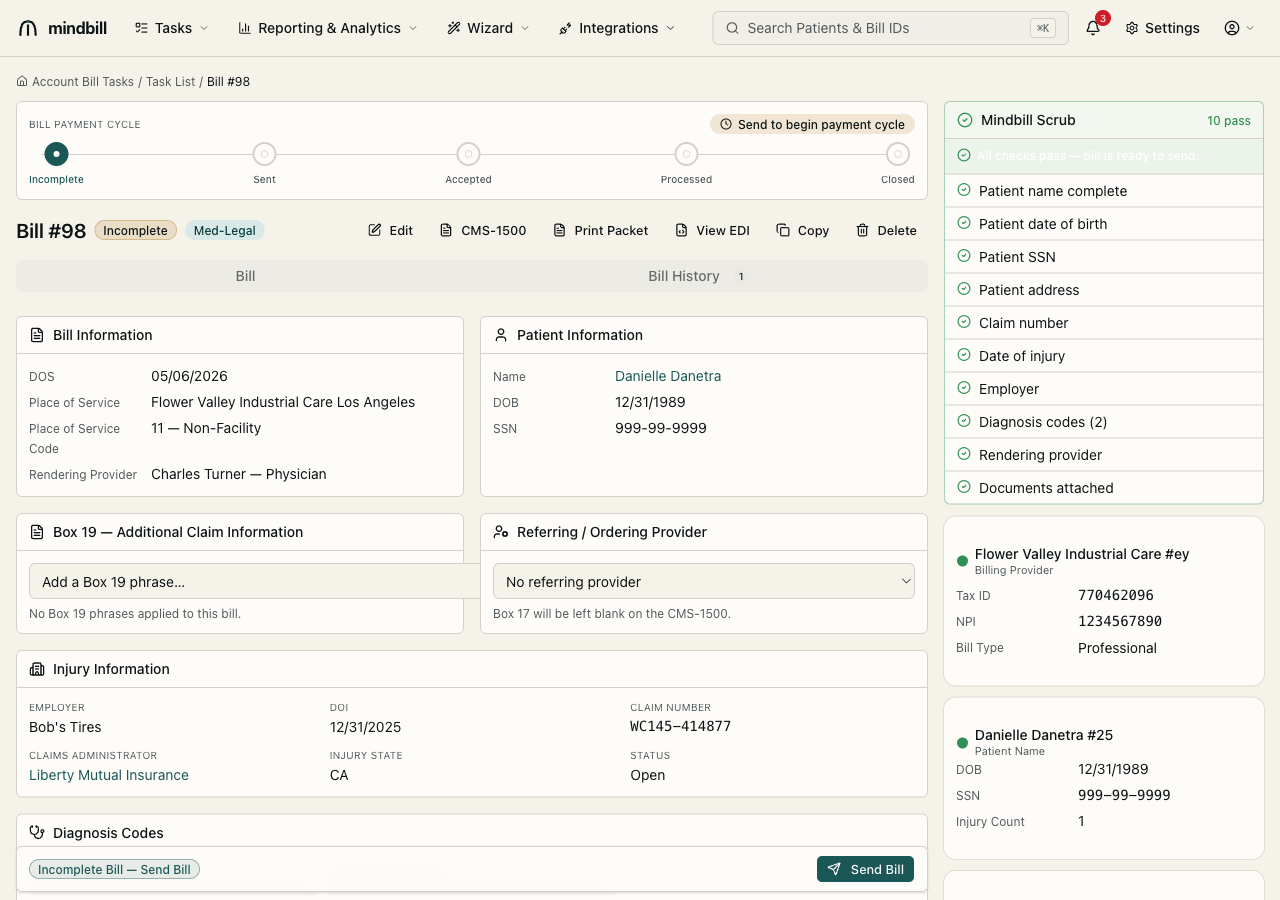The height and width of the screenshot is (900, 1280).
Task: Open Danielle Danetra patient link
Action: (668, 376)
